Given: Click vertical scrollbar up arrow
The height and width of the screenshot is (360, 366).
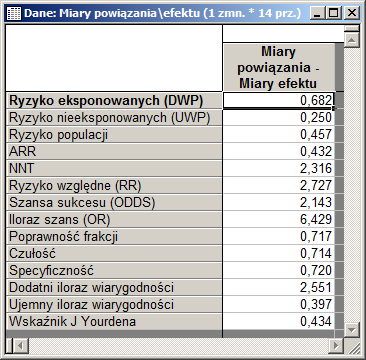Looking at the screenshot, I should (x=352, y=40).
